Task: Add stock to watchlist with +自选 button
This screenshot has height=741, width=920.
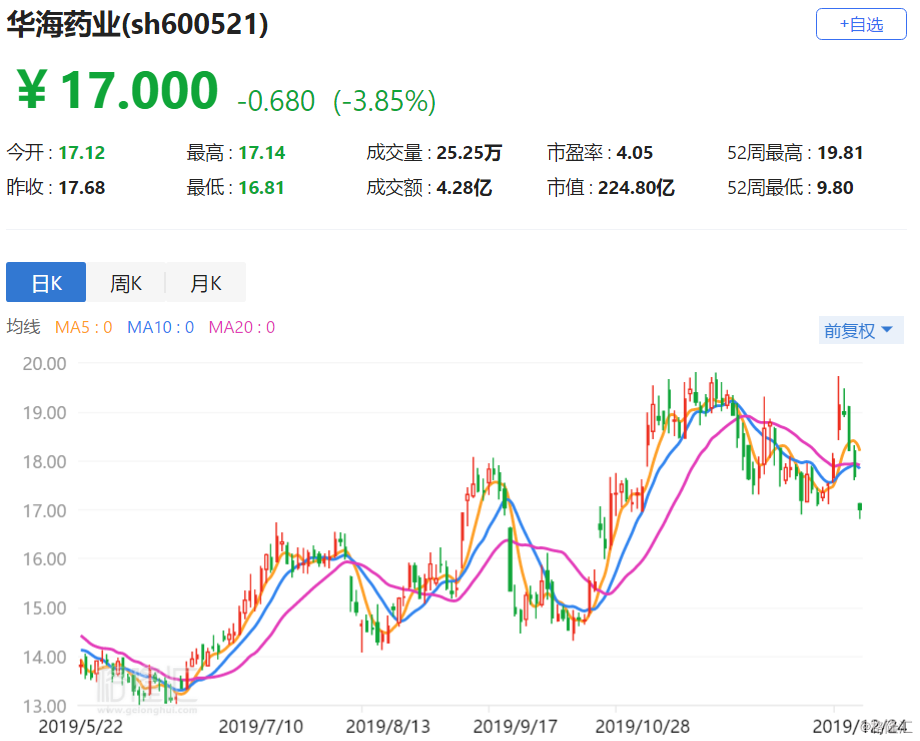Action: (861, 24)
